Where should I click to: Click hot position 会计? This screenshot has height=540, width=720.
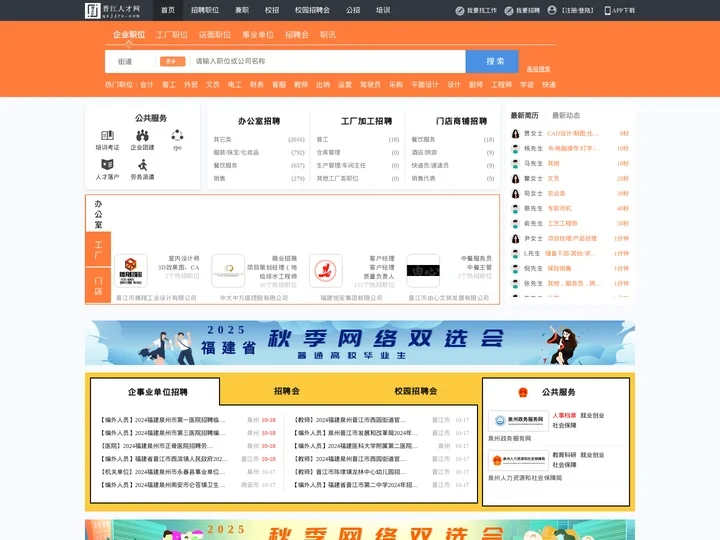click(x=146, y=84)
